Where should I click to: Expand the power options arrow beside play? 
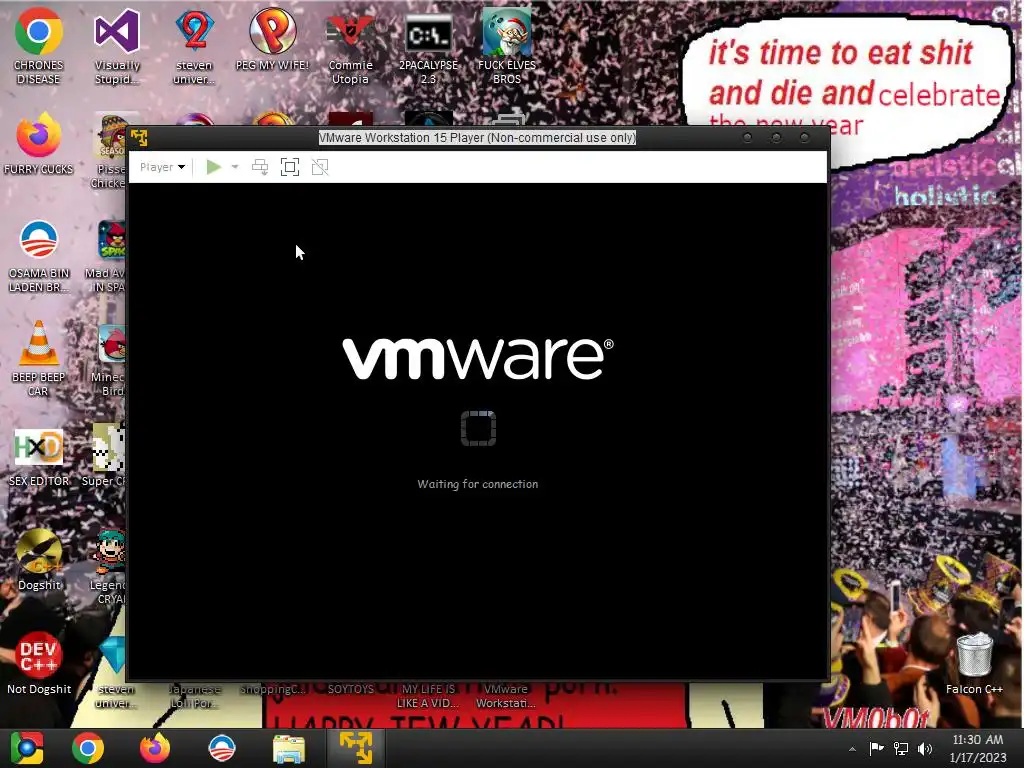pos(235,167)
